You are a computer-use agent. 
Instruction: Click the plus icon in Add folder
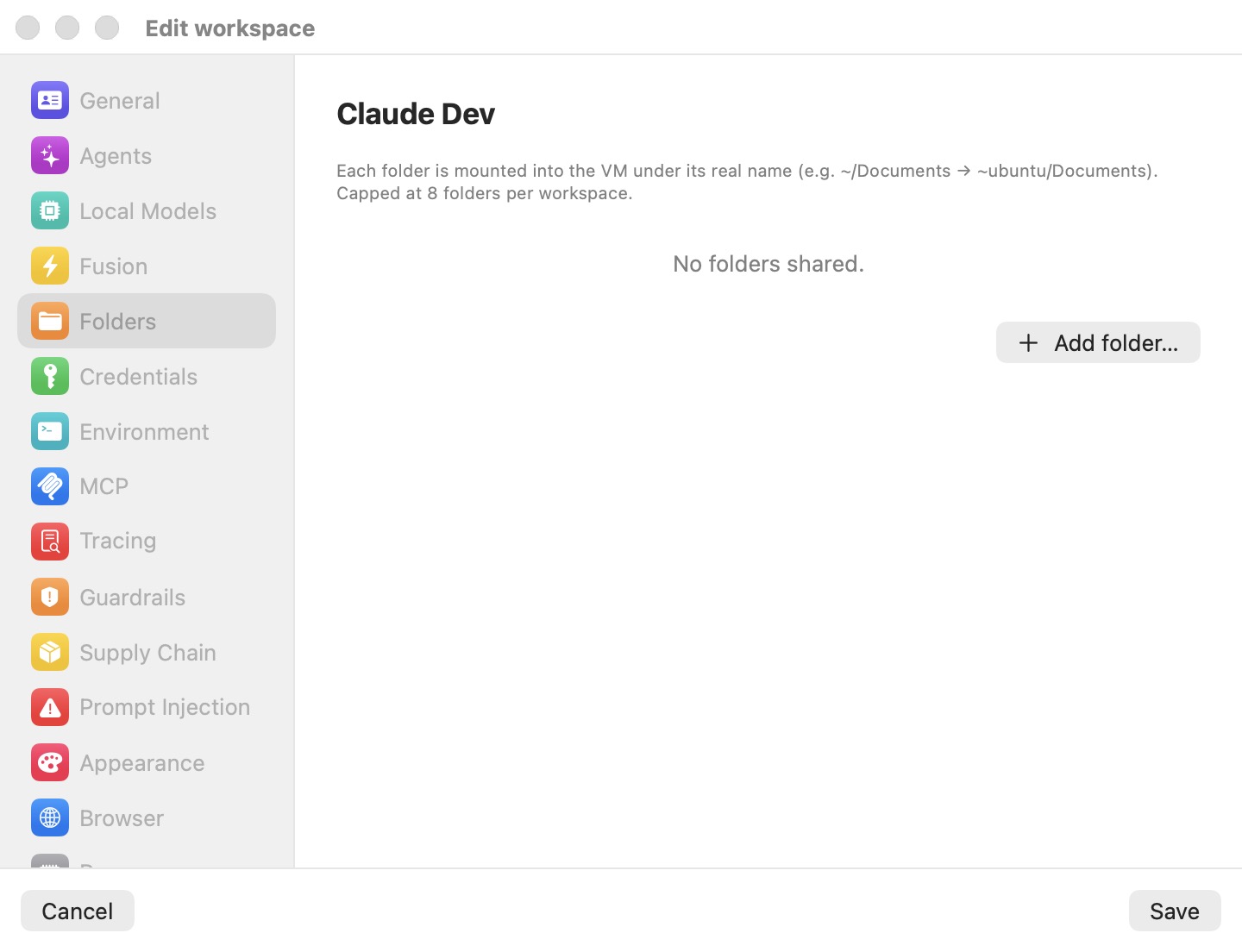tap(1028, 343)
